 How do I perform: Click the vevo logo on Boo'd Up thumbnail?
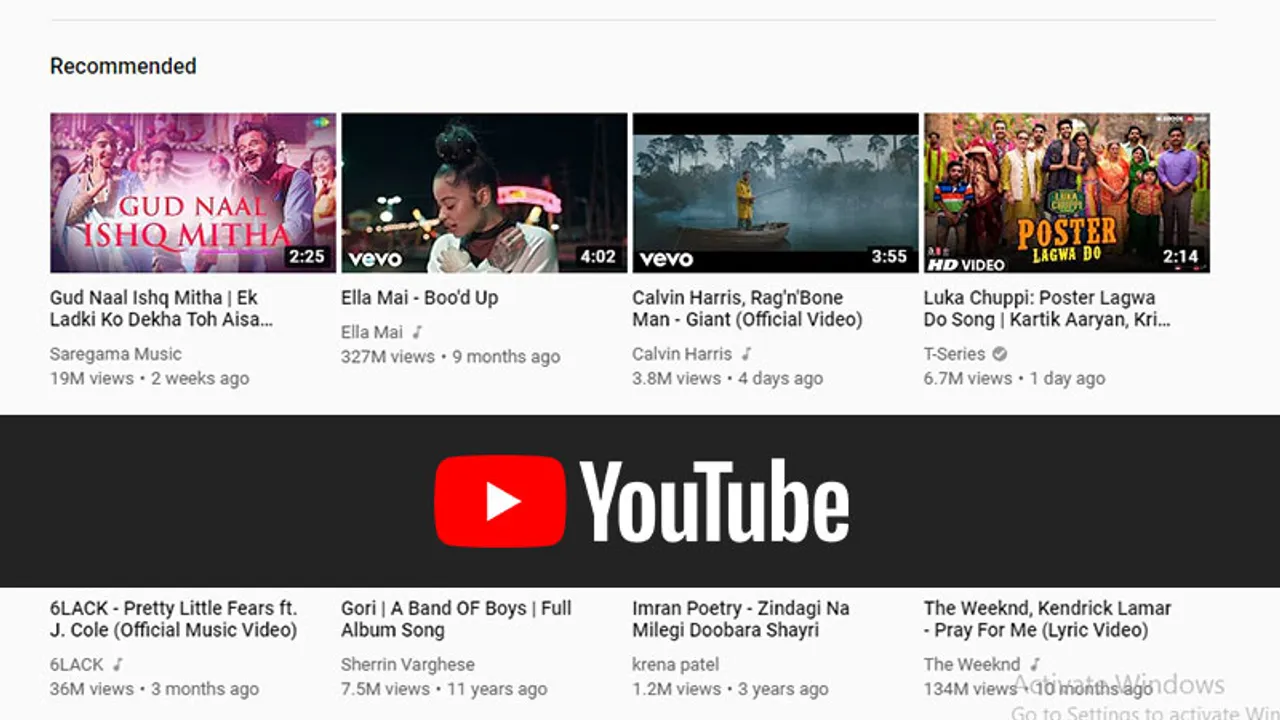[x=375, y=259]
